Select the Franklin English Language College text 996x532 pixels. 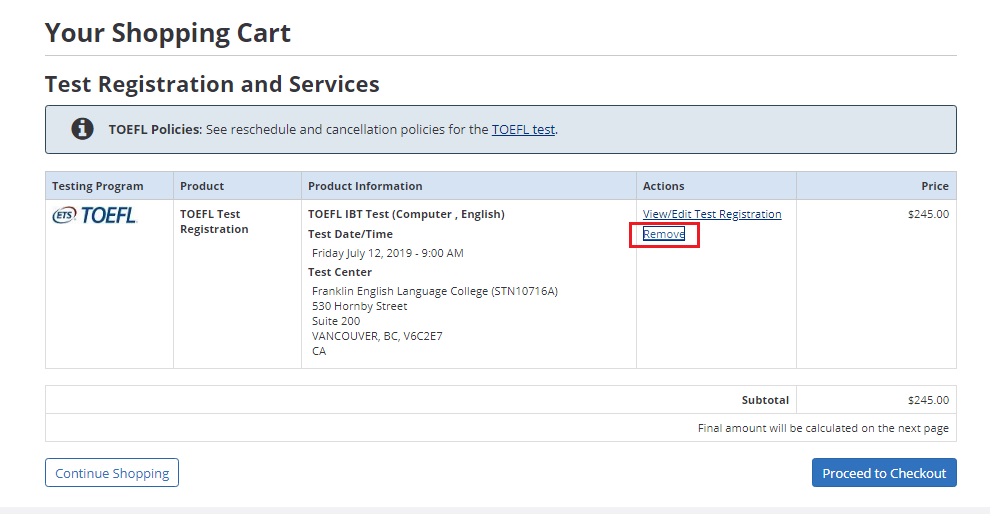pos(435,291)
